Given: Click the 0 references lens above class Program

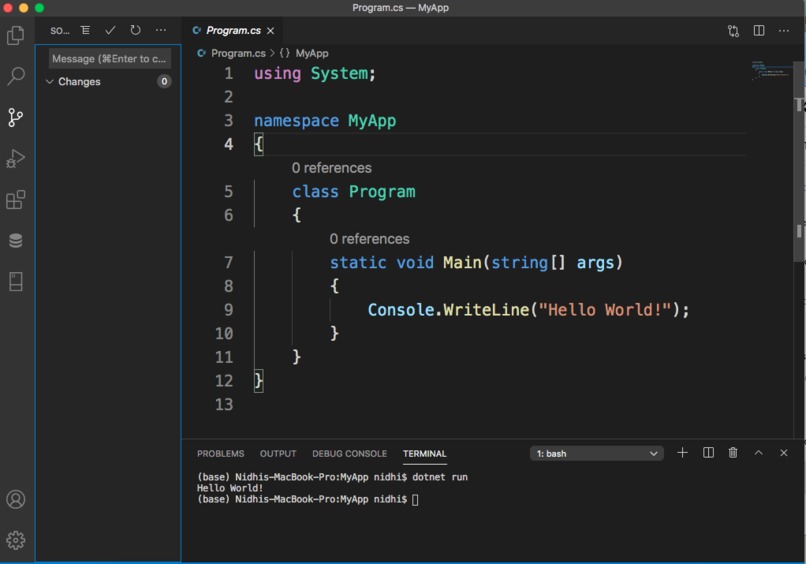Looking at the screenshot, I should 332,168.
